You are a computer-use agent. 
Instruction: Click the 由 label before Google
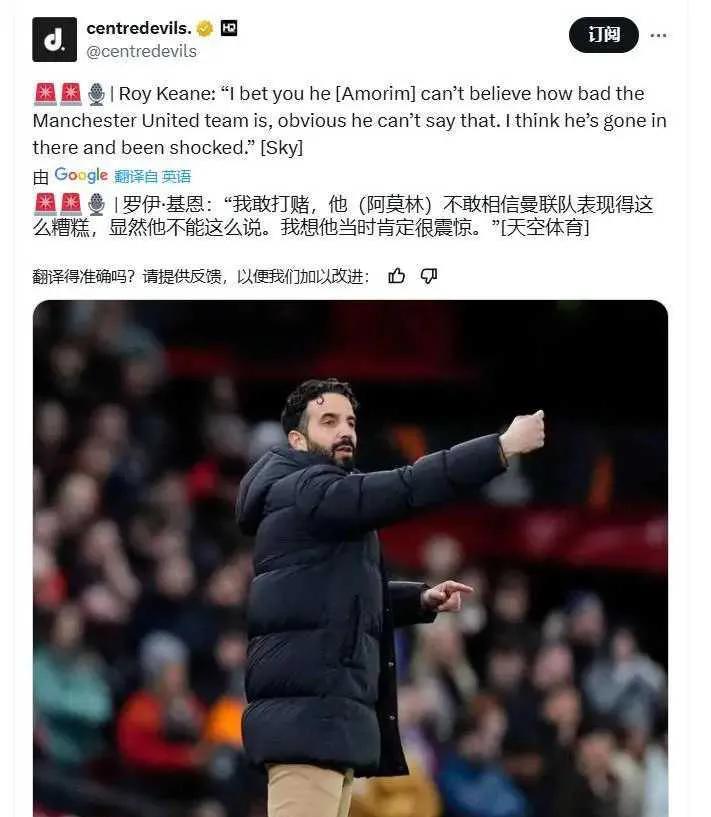point(41,177)
